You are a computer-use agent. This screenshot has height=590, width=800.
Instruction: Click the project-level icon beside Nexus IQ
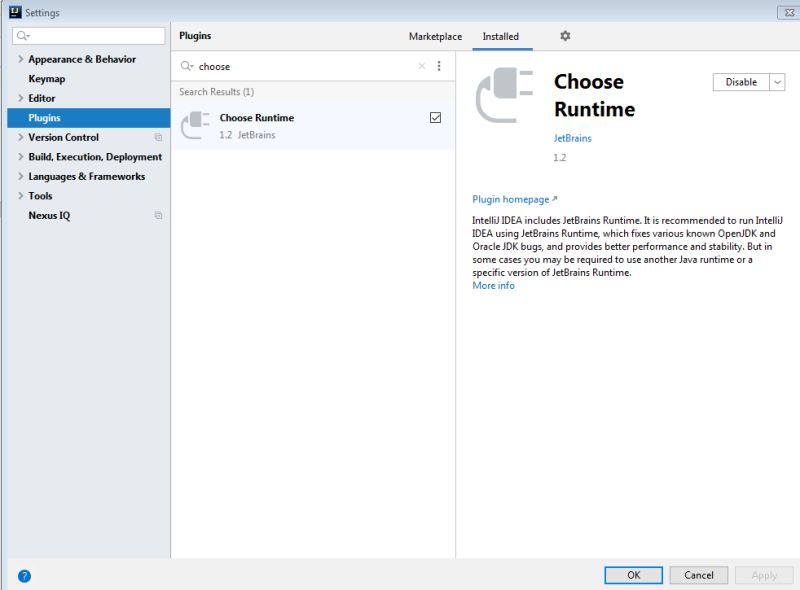pyautogui.click(x=158, y=215)
